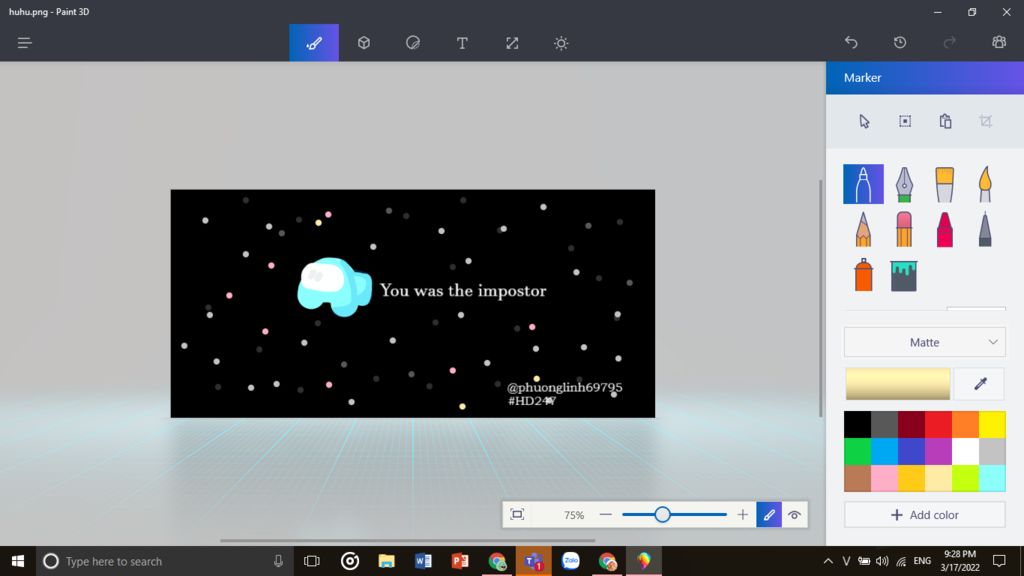
Task: Click the current gold color preview
Action: [898, 383]
